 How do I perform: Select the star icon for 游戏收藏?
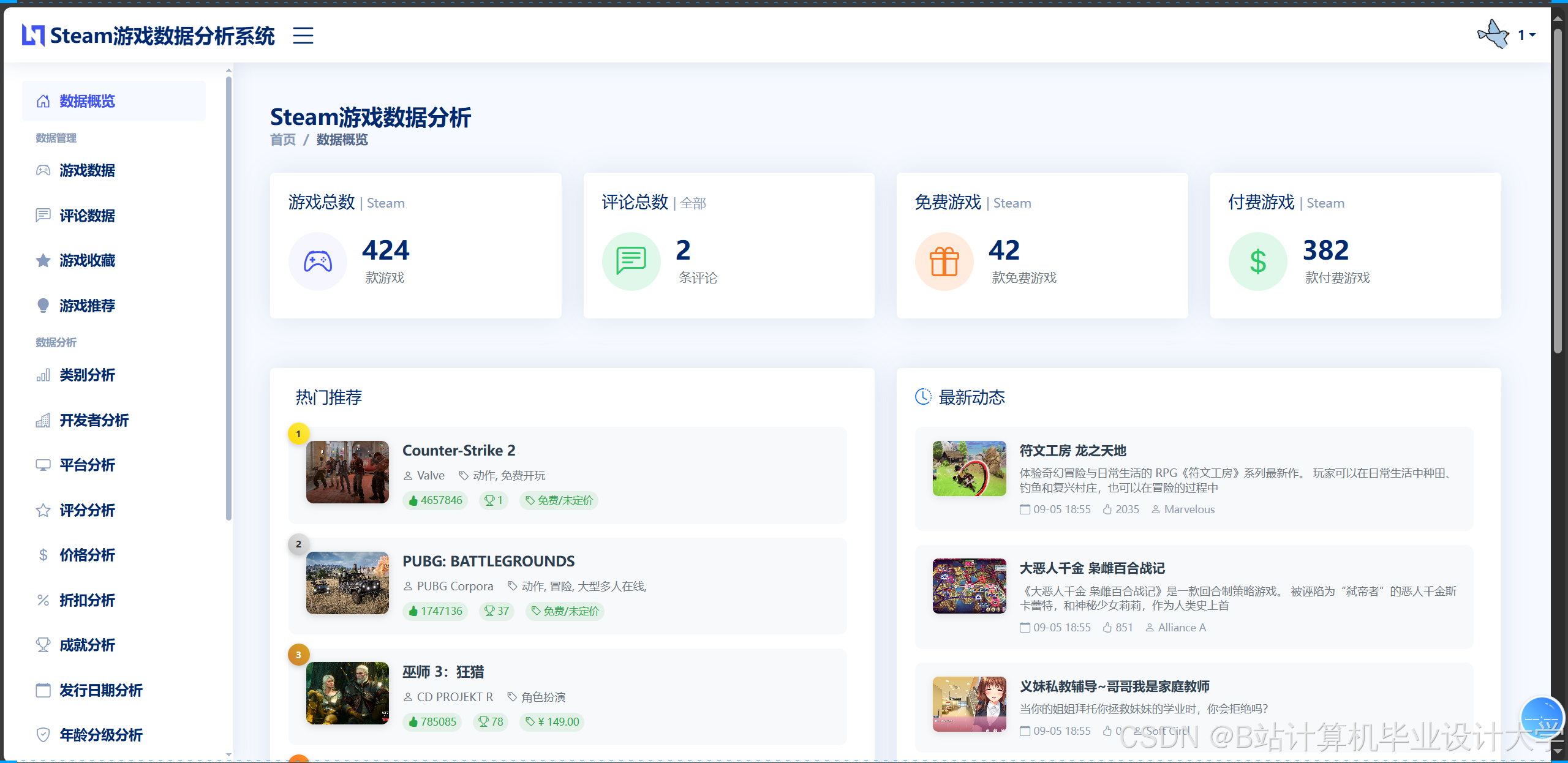tap(43, 260)
